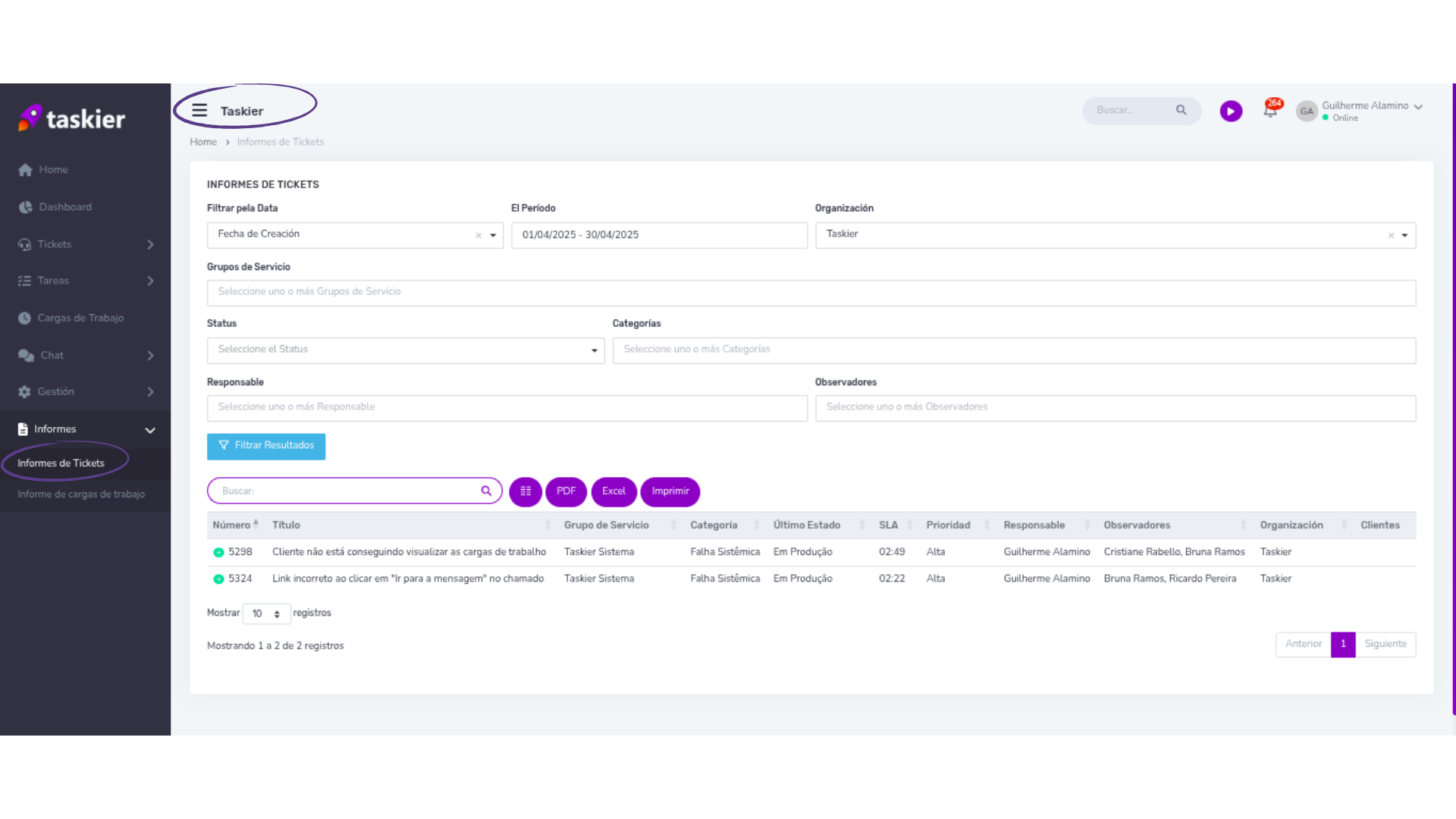This screenshot has height=819, width=1456.
Task: Clear the Taskier organization selection
Action: pos(1391,236)
